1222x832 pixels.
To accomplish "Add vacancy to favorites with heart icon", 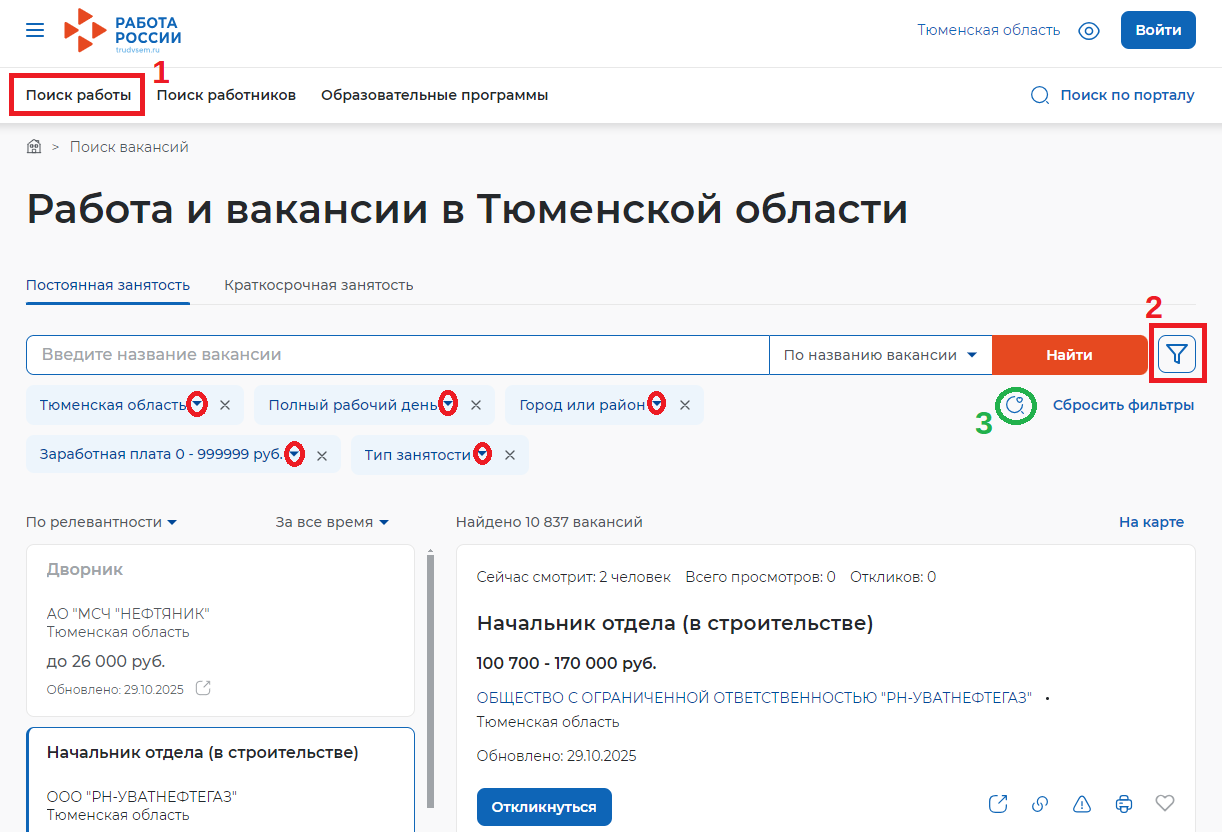I will pos(1164,803).
